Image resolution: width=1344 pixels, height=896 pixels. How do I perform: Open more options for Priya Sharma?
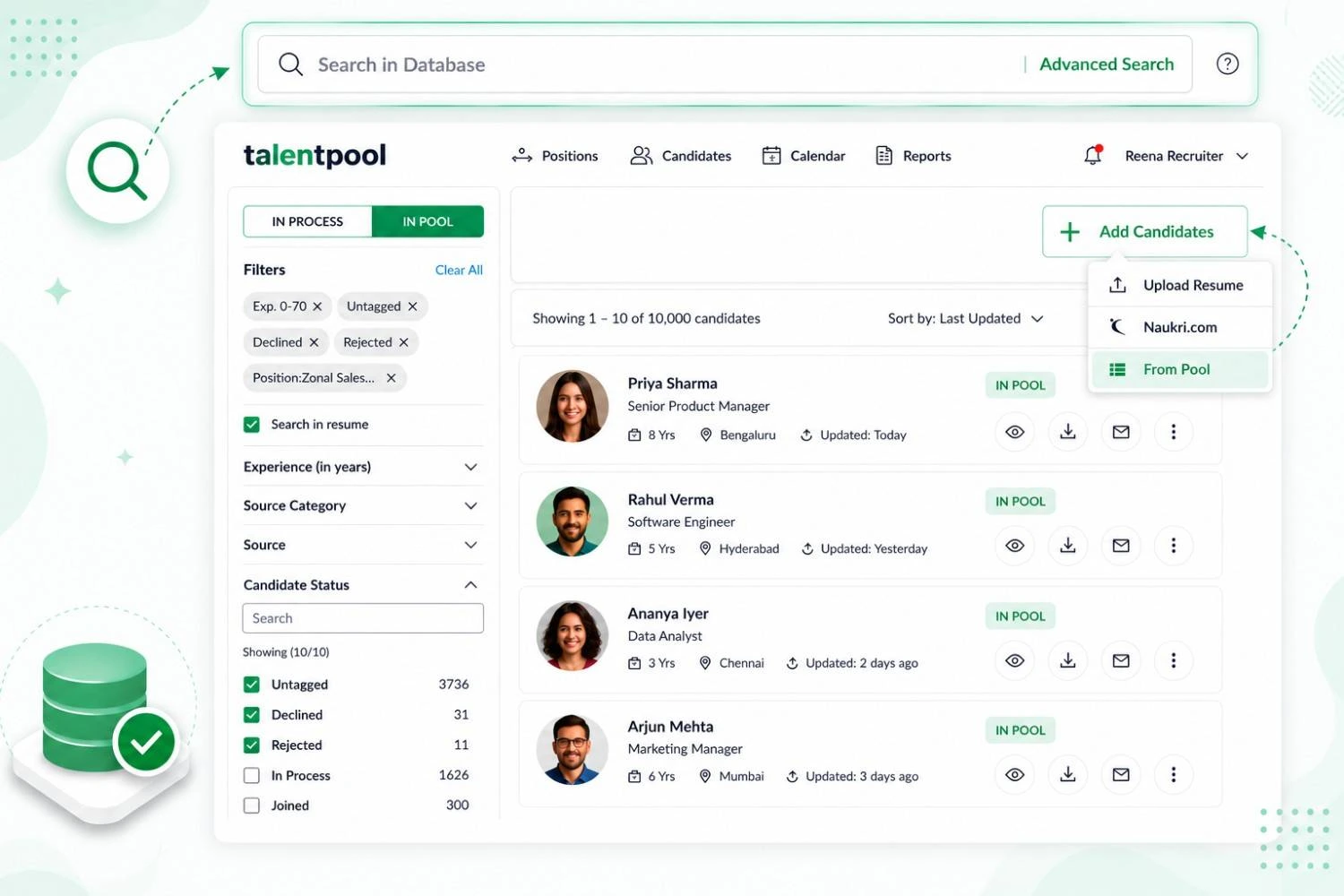[1174, 432]
